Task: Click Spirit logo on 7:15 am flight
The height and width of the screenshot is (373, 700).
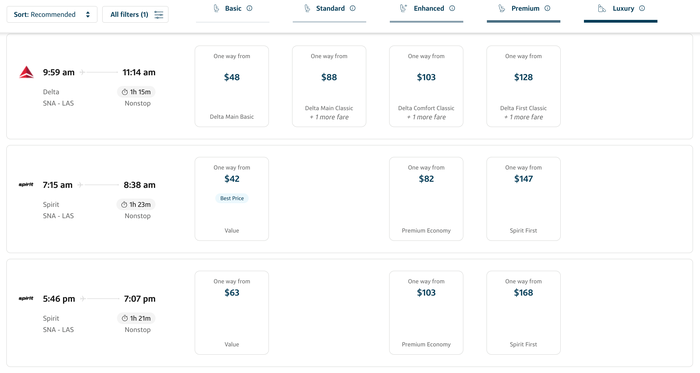Action: click(x=26, y=184)
